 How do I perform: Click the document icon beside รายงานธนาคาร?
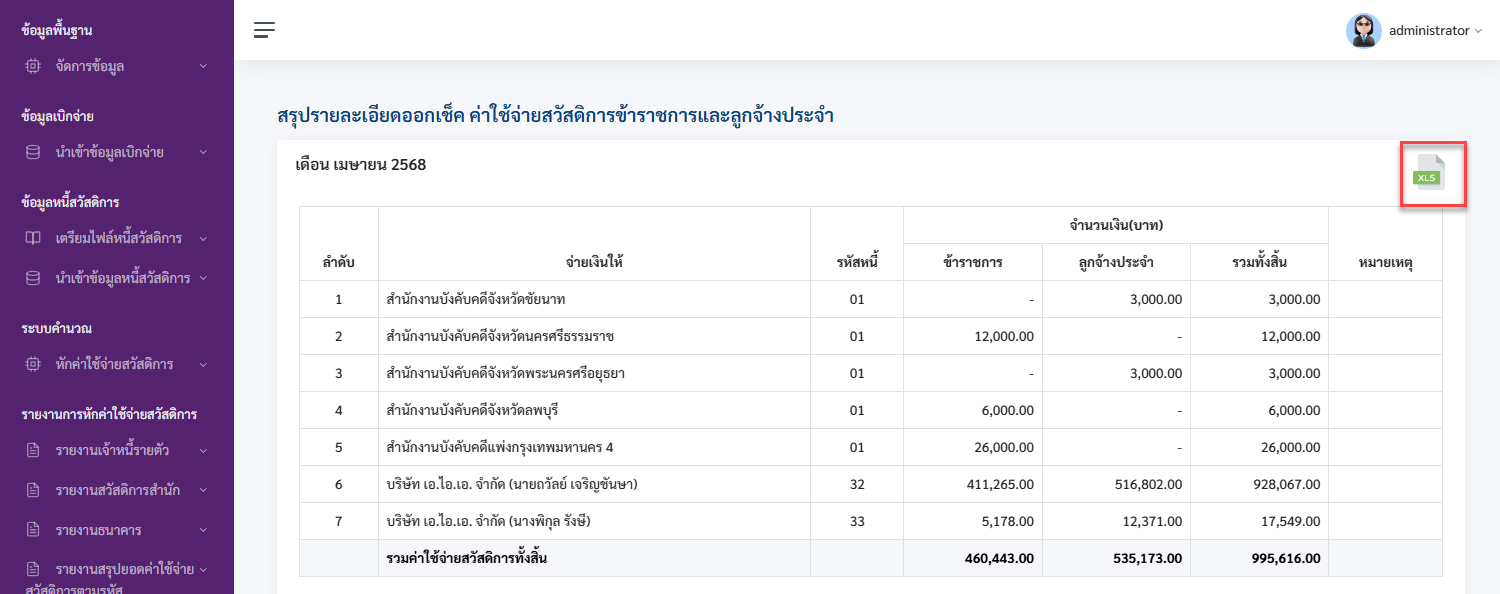[x=33, y=529]
